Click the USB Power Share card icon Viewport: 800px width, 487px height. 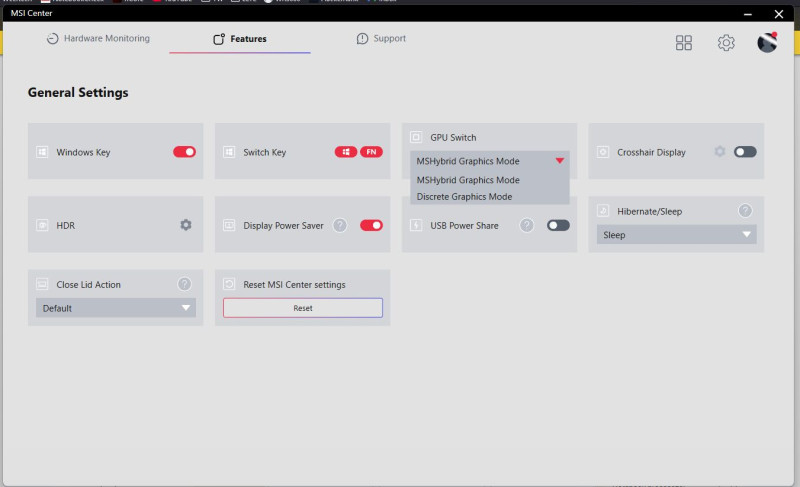pyautogui.click(x=416, y=225)
